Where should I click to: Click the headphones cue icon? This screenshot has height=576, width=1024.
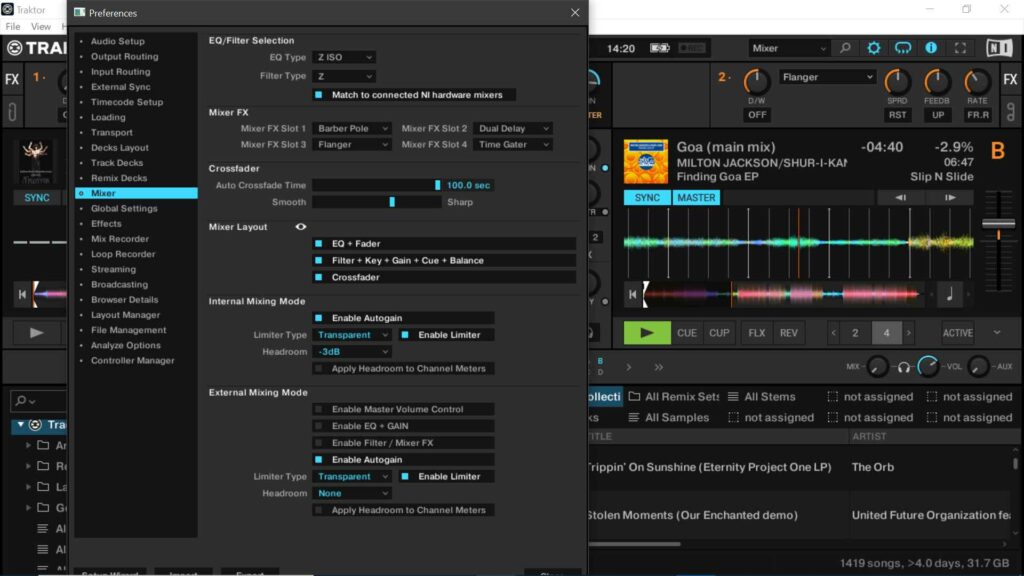click(x=903, y=367)
